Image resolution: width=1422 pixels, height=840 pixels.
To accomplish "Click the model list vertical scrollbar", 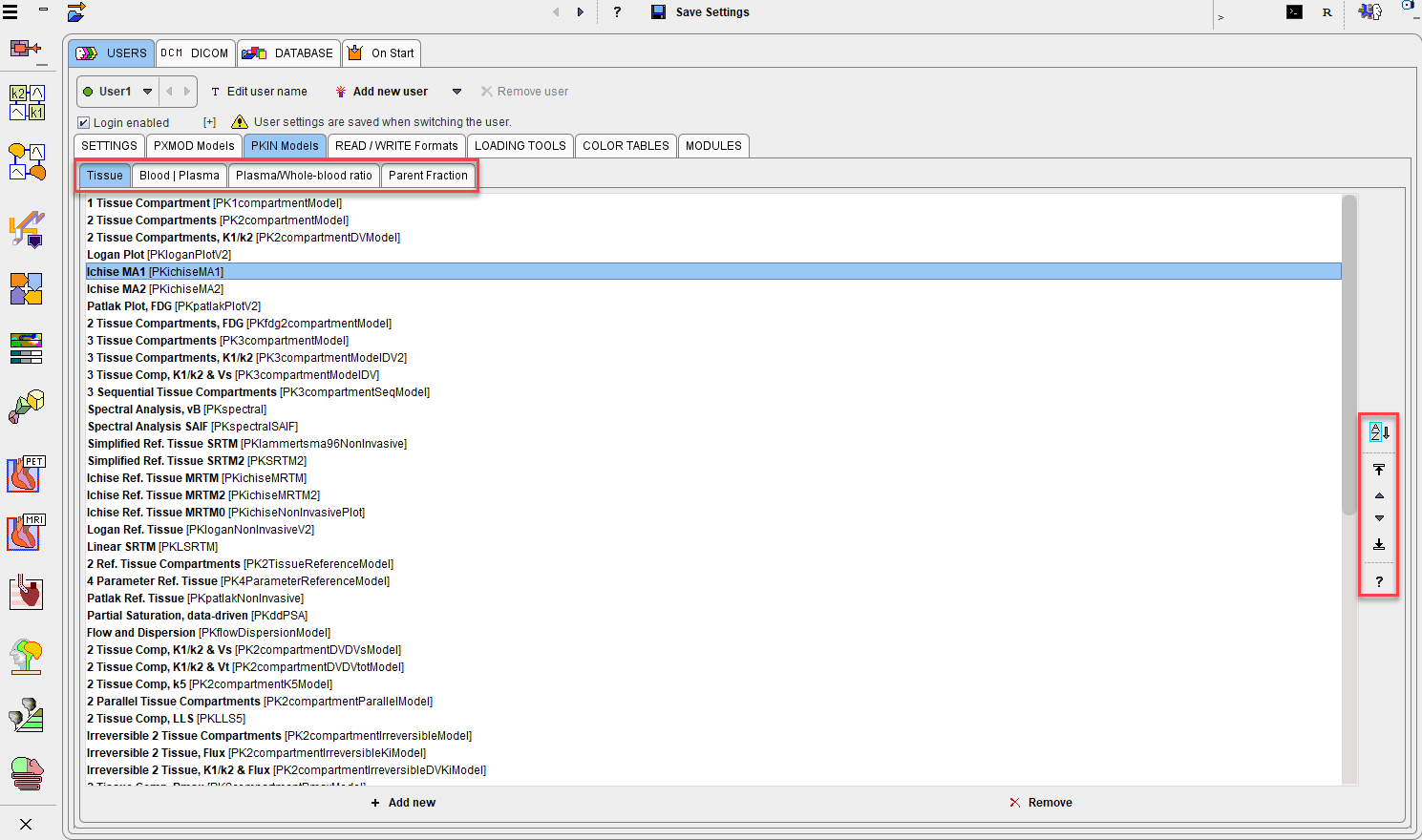I will point(1348,355).
